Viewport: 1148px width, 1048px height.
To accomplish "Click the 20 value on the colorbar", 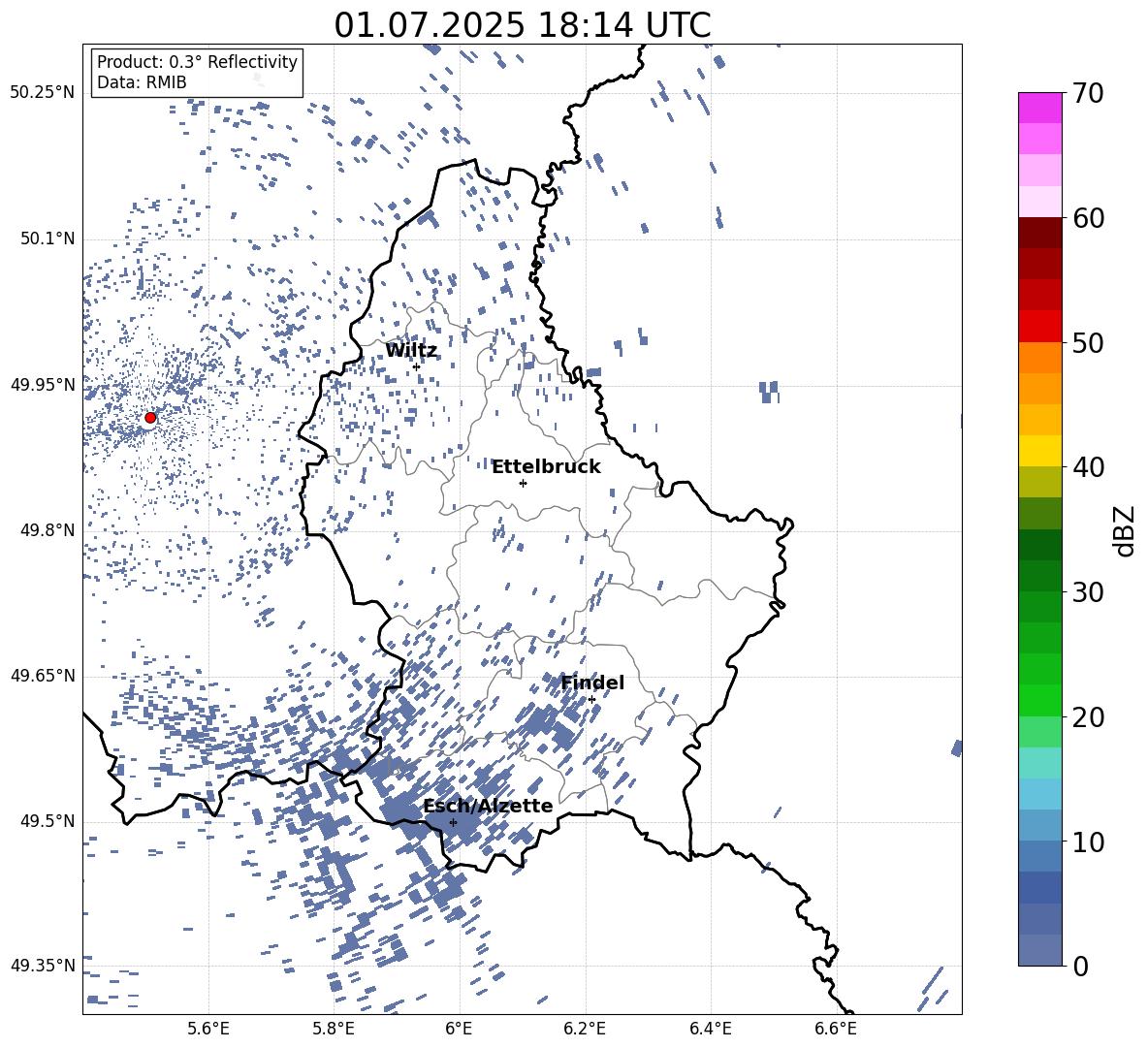I will pos(1088,717).
